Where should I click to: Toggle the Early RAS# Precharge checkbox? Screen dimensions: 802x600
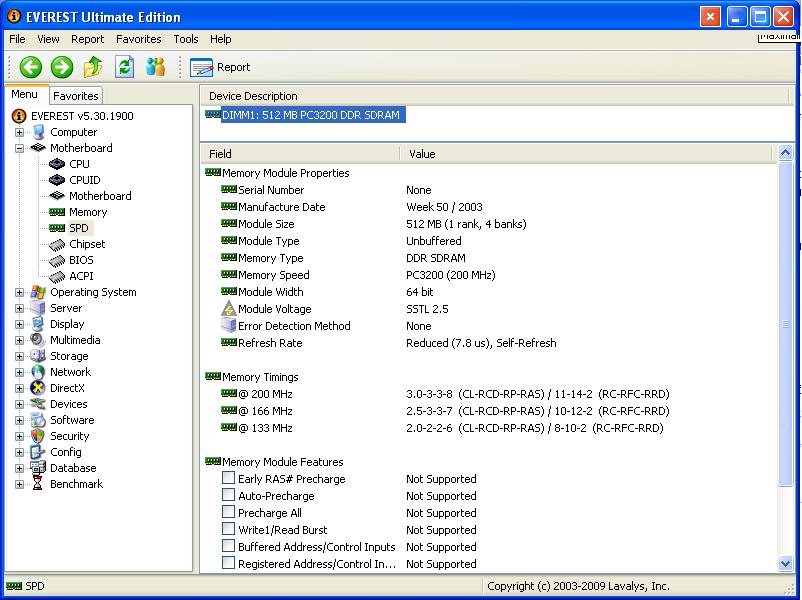(x=229, y=479)
